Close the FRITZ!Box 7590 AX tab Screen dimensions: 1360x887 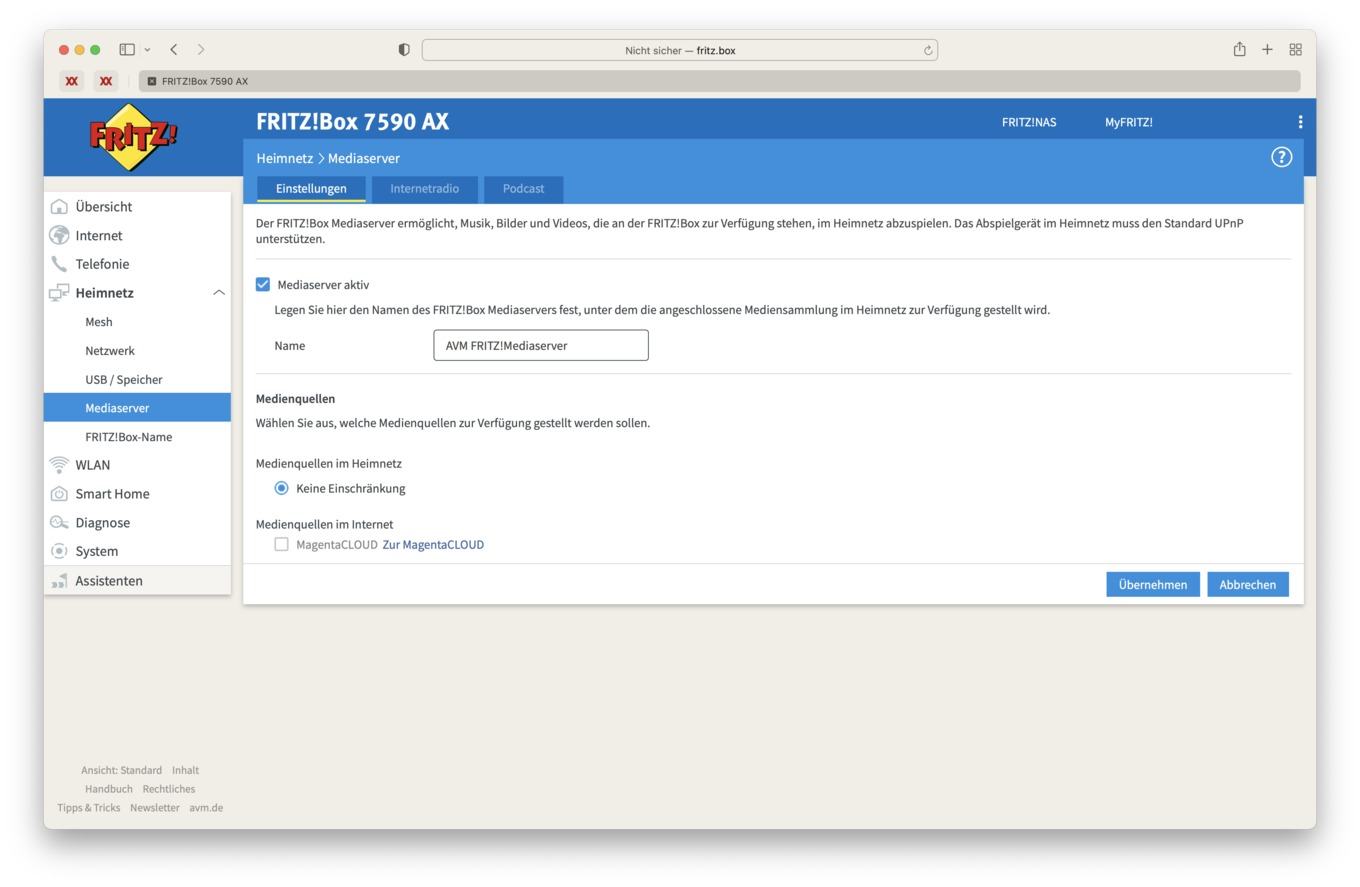click(x=152, y=81)
